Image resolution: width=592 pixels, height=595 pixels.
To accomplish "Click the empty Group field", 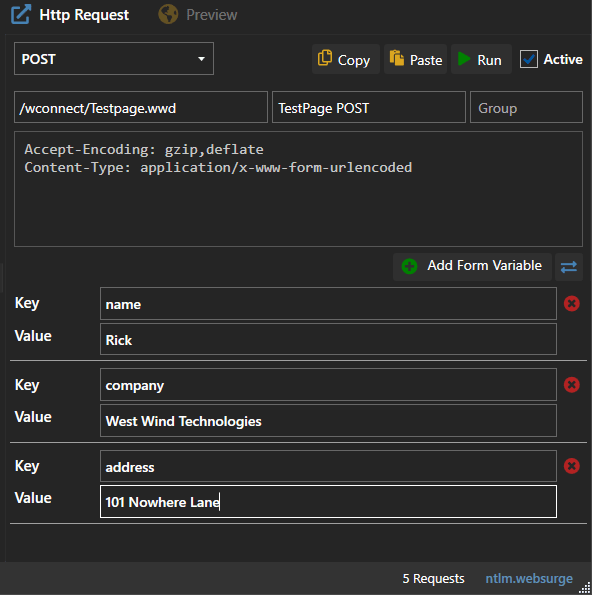I will (526, 107).
